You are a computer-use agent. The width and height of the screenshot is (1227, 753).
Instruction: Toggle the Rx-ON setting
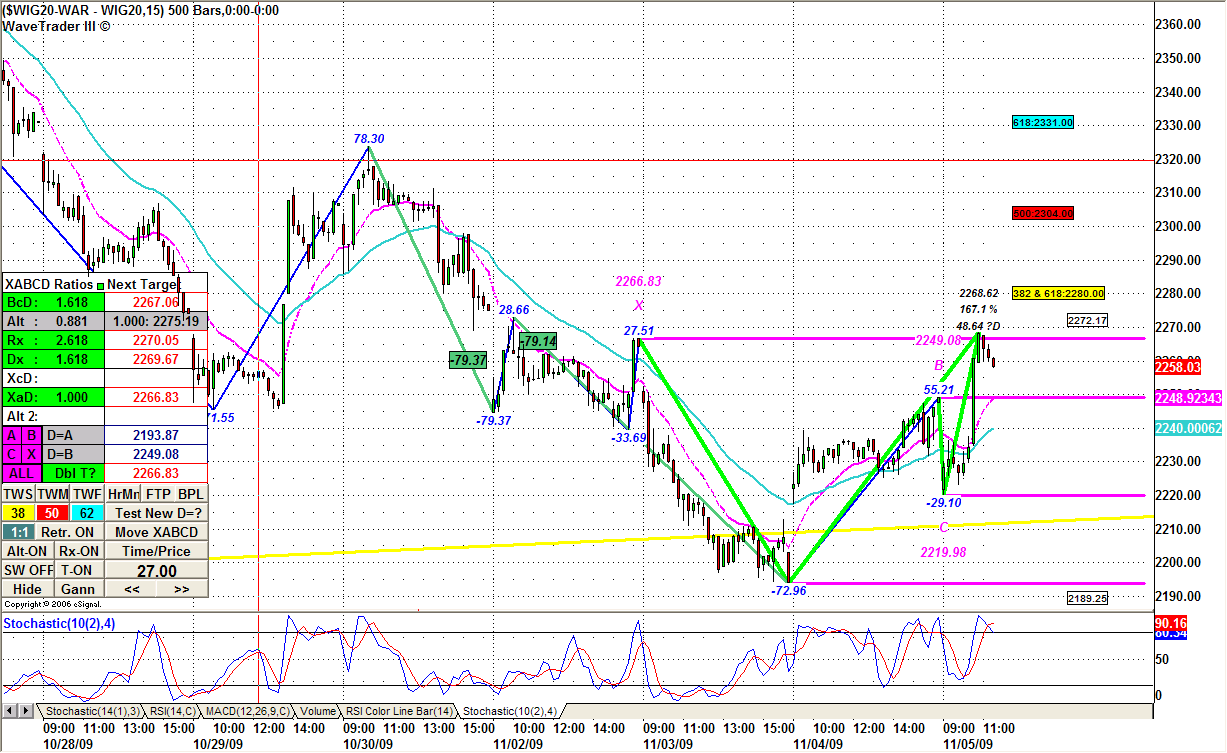[79, 551]
